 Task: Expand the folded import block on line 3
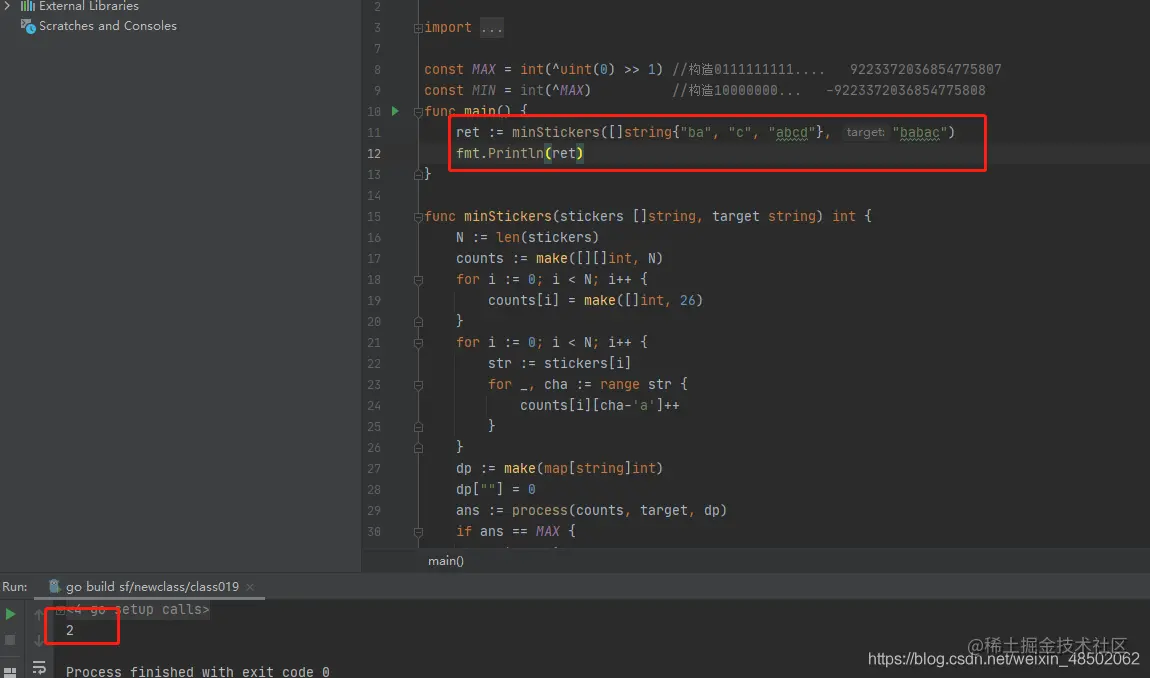tap(418, 28)
